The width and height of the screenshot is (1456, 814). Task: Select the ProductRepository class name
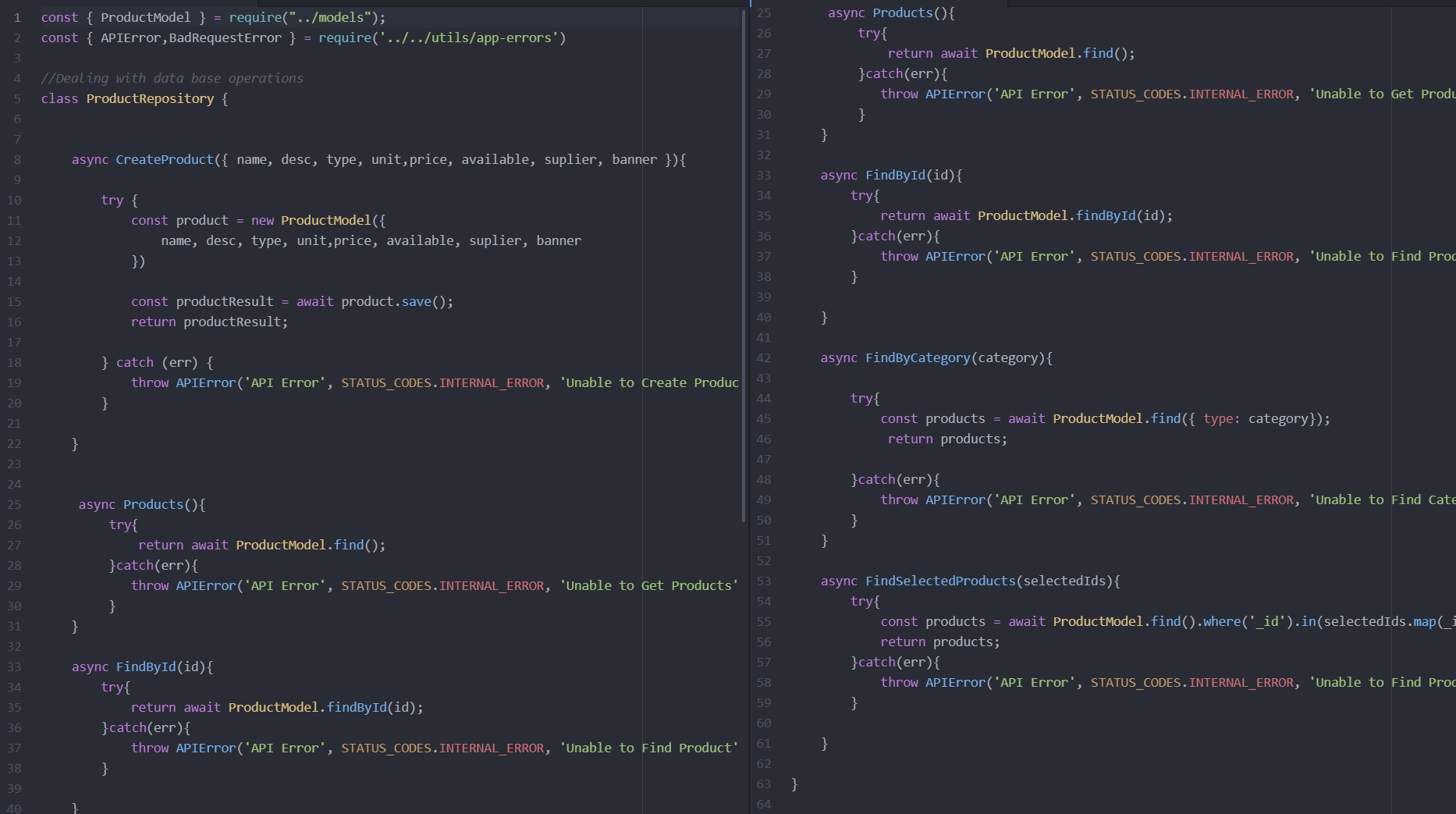point(150,98)
